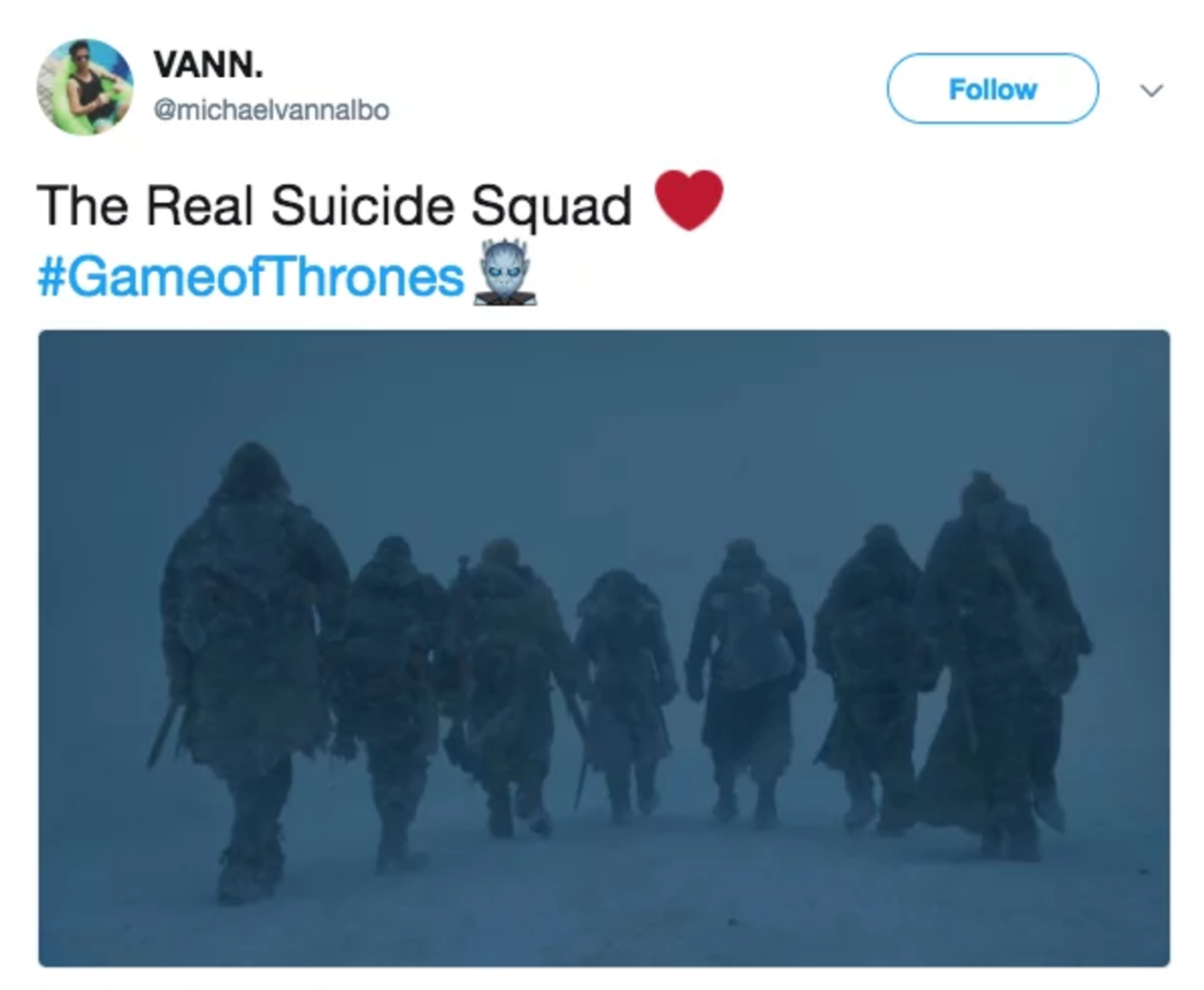Viewport: 1204px width, 990px height.
Task: Open VANN.'s round profile avatar
Action: 84,87
